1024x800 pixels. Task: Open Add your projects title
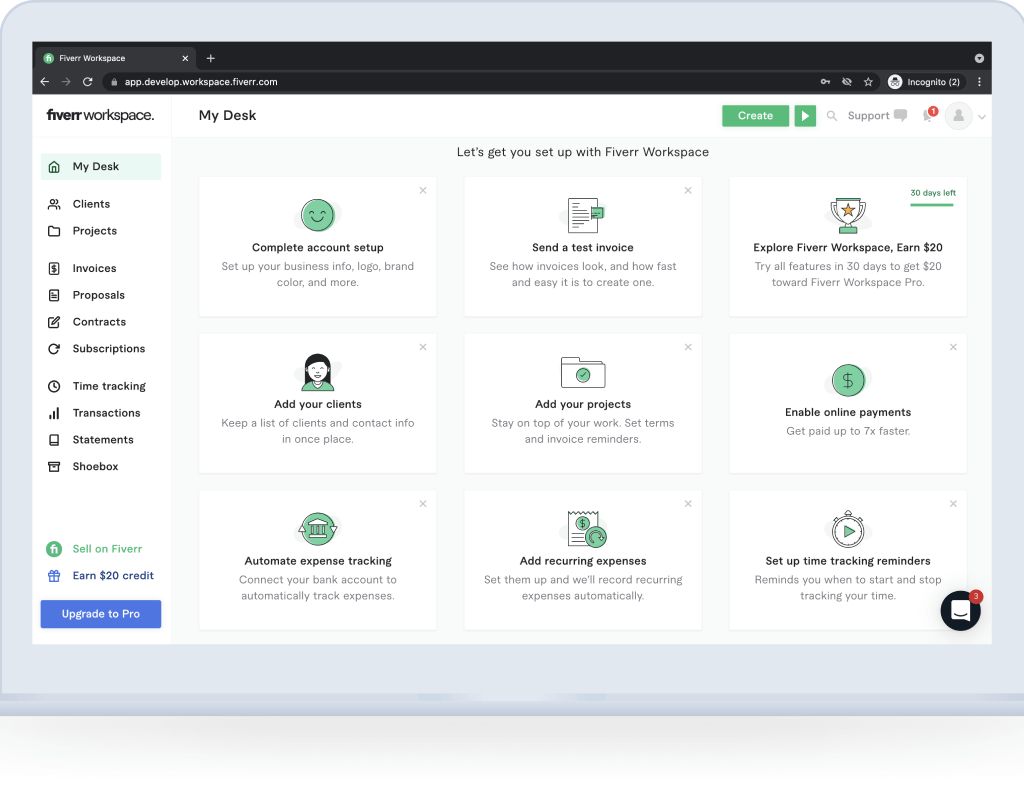(583, 404)
